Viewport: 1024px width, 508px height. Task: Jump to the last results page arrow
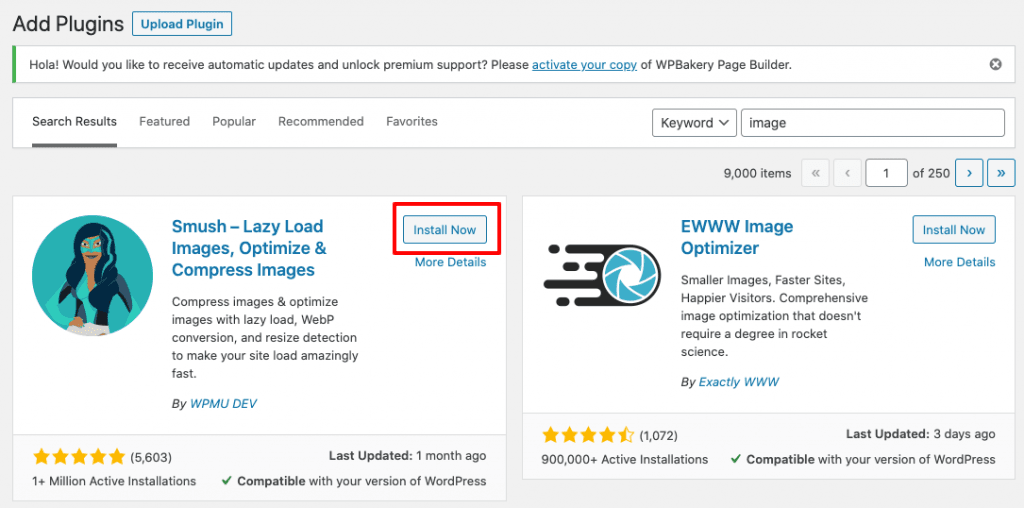[x=1001, y=173]
